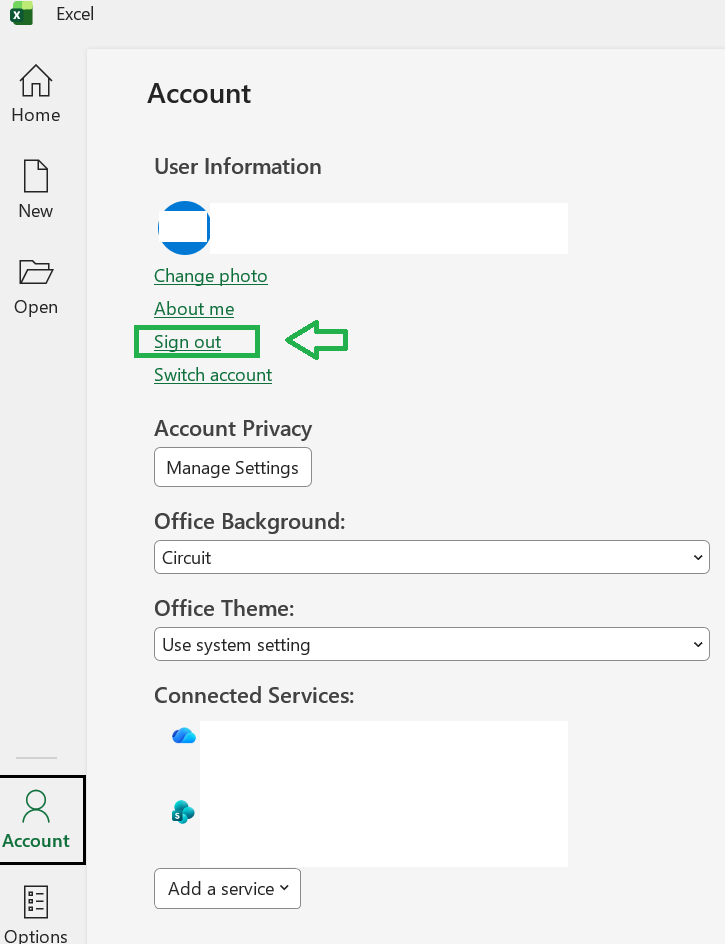Expand the Office Theme dropdown
This screenshot has width=725, height=944.
click(432, 644)
